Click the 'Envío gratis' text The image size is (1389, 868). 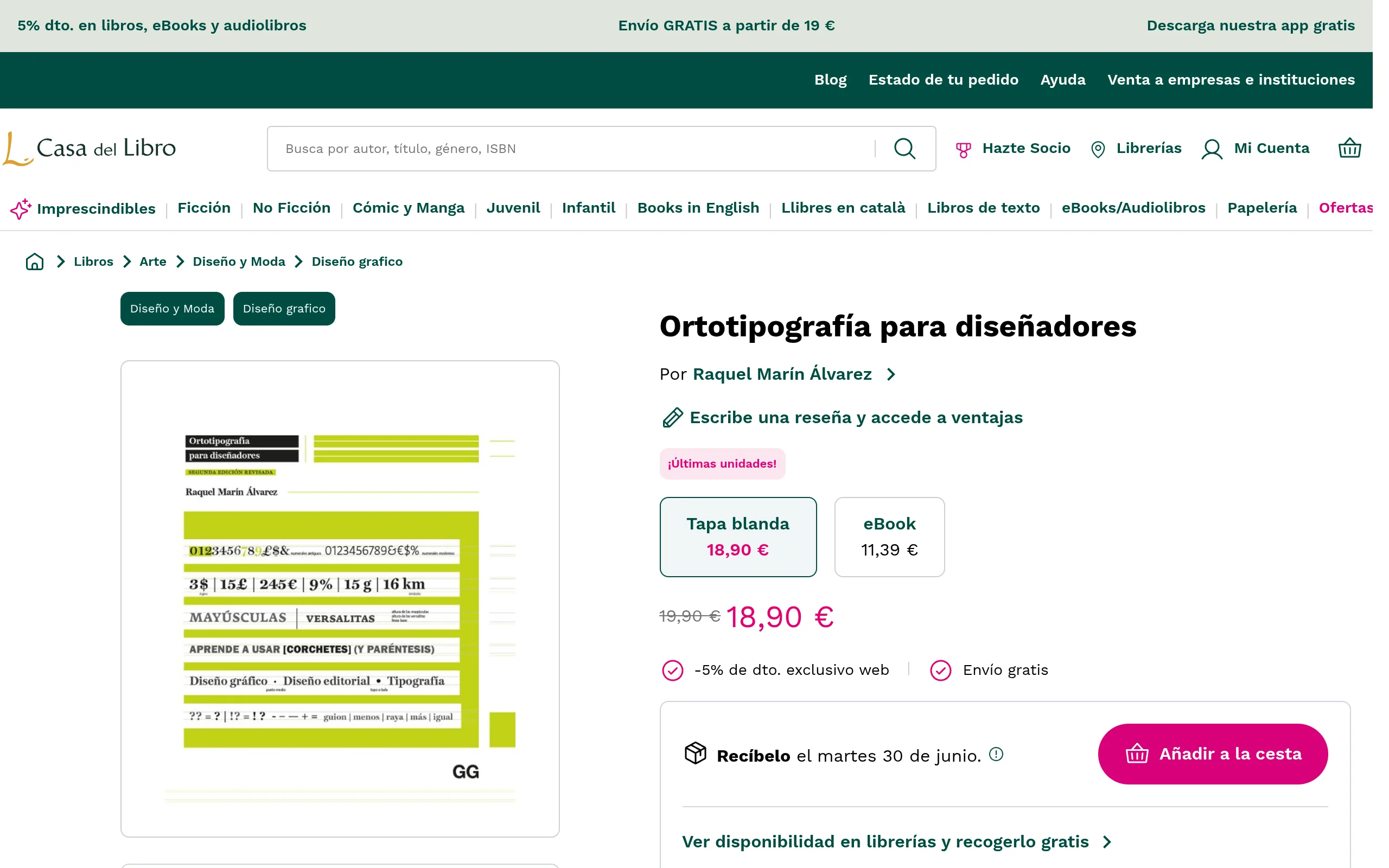click(1005, 670)
